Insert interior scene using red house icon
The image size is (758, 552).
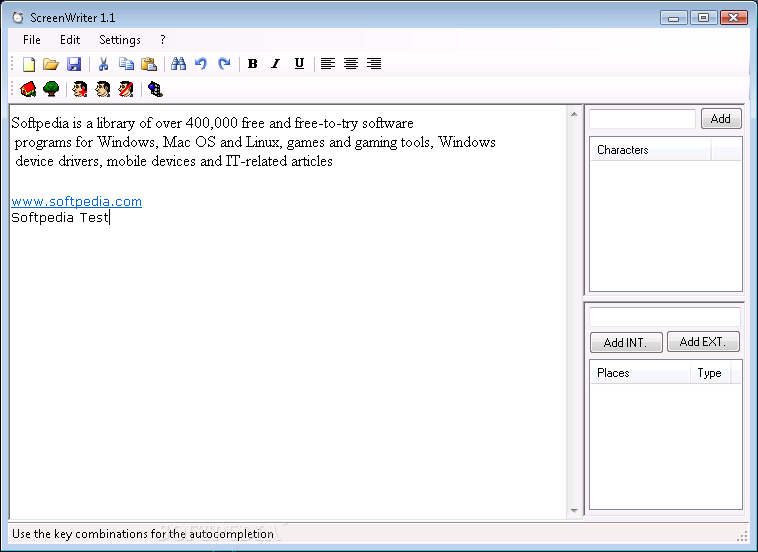tap(28, 89)
